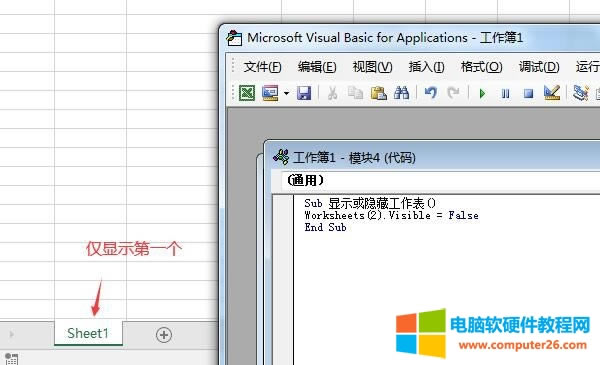Save the workbook with the floppy icon

coord(304,93)
